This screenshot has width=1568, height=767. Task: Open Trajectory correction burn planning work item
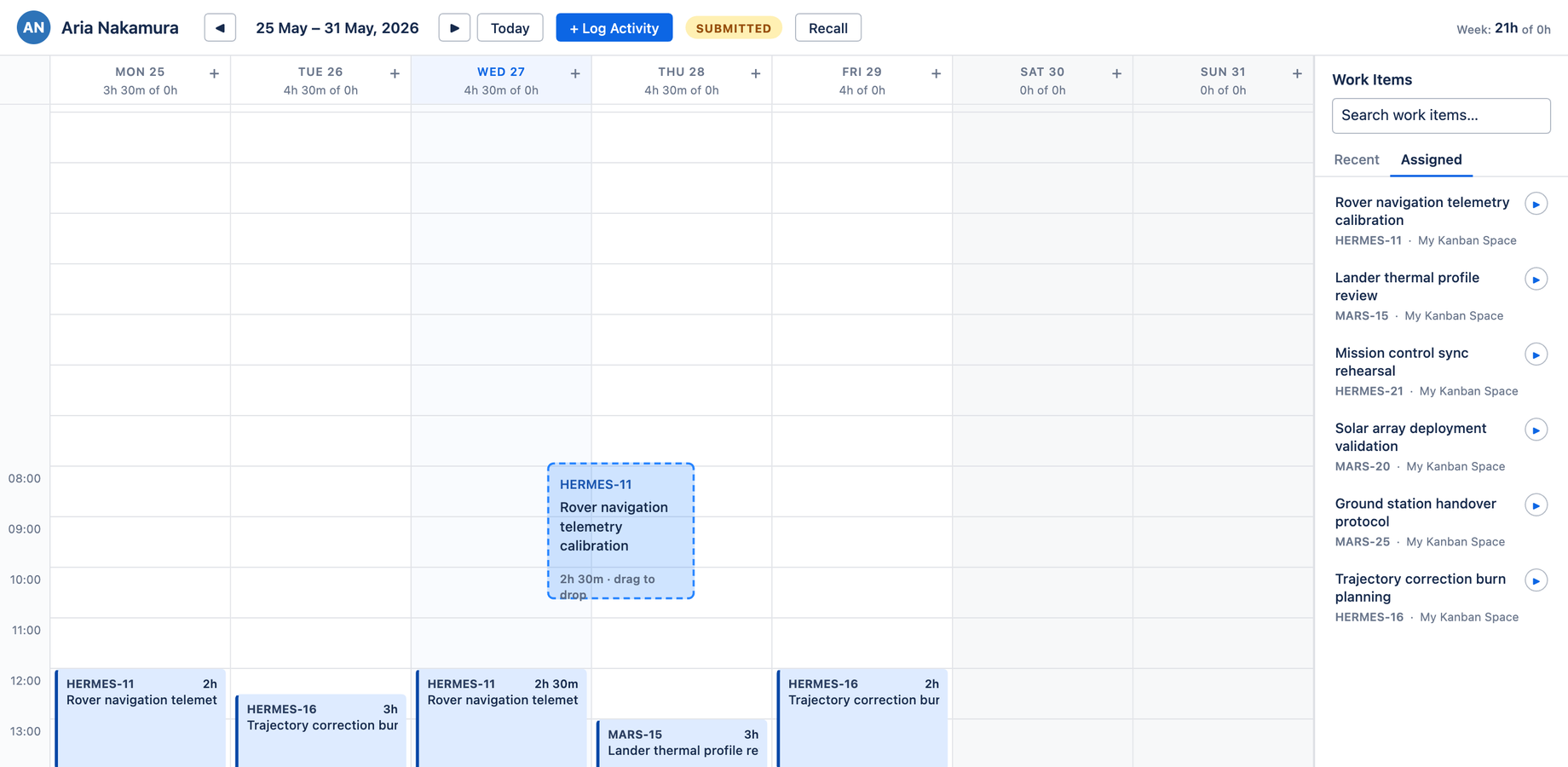pos(1427,597)
